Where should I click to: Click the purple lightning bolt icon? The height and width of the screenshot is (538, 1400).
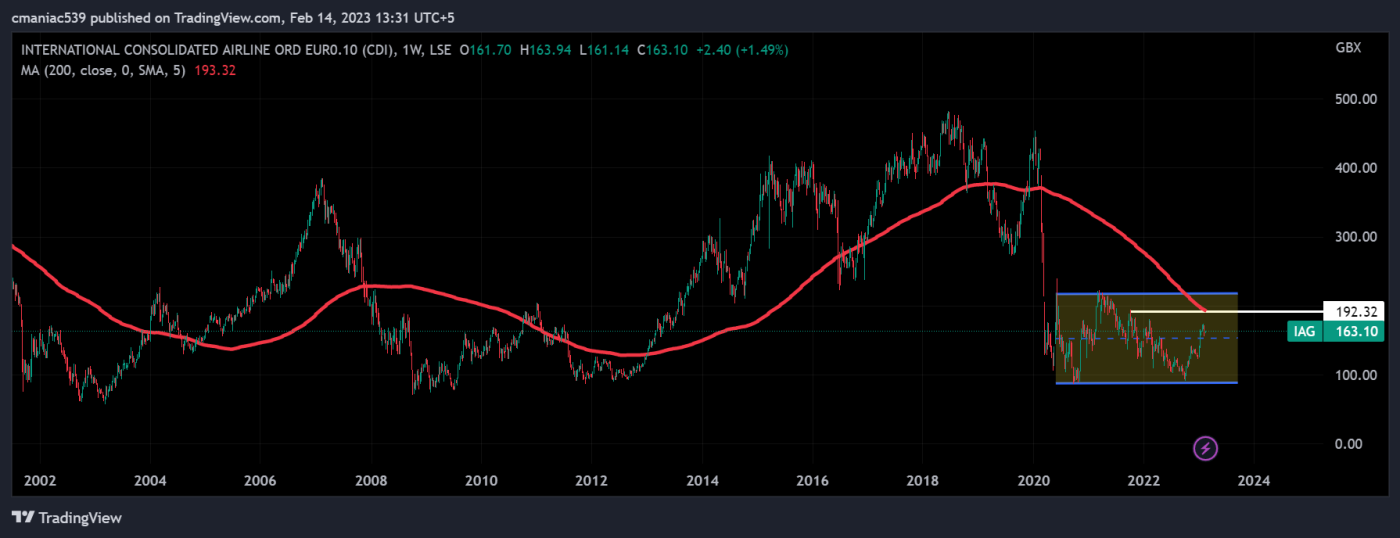point(1206,448)
